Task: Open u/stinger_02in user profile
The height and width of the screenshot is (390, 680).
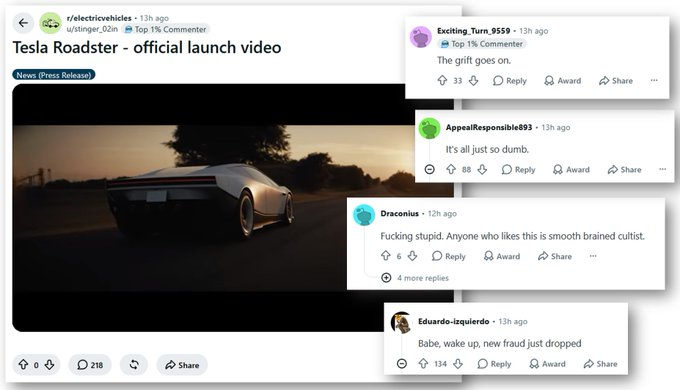Action: pyautogui.click(x=92, y=29)
